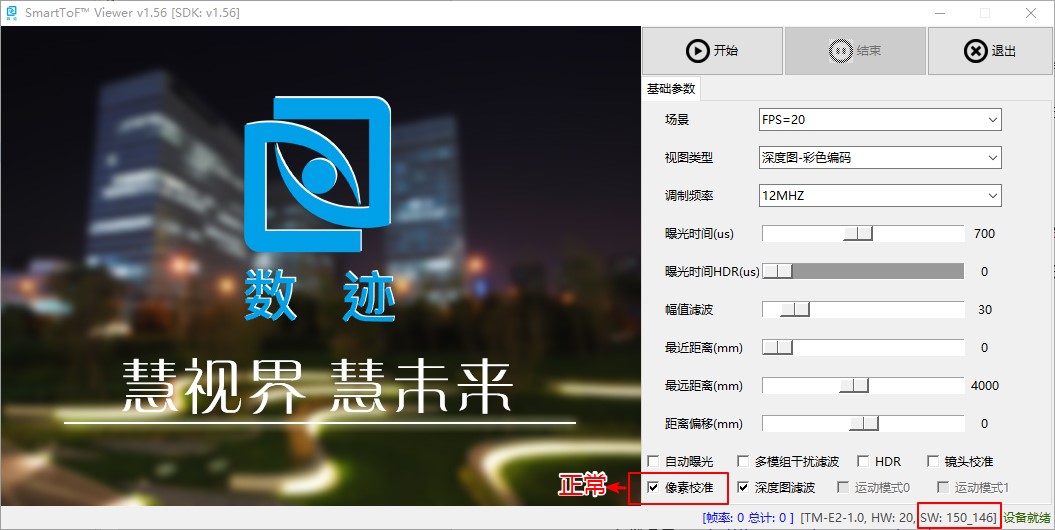Click the 曝光时间HDR(us) slider handle
This screenshot has width=1055, height=530.
(777, 271)
